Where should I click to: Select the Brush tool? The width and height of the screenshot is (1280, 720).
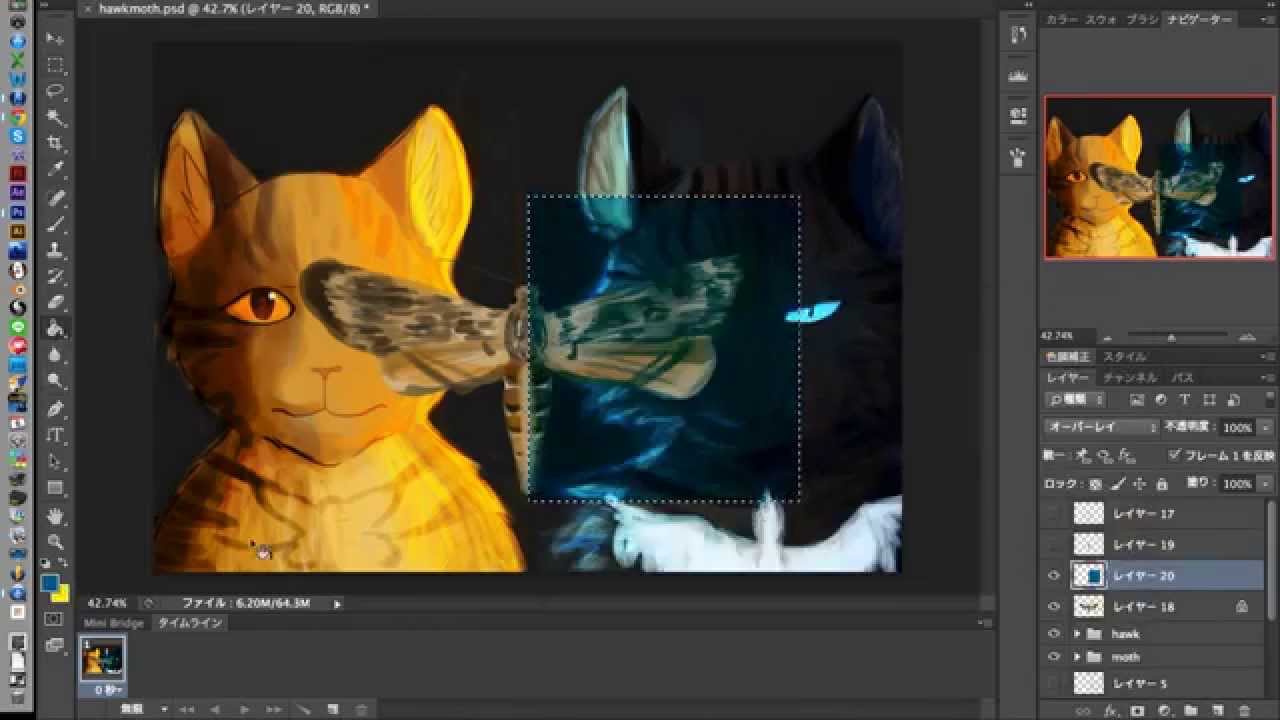(55, 223)
